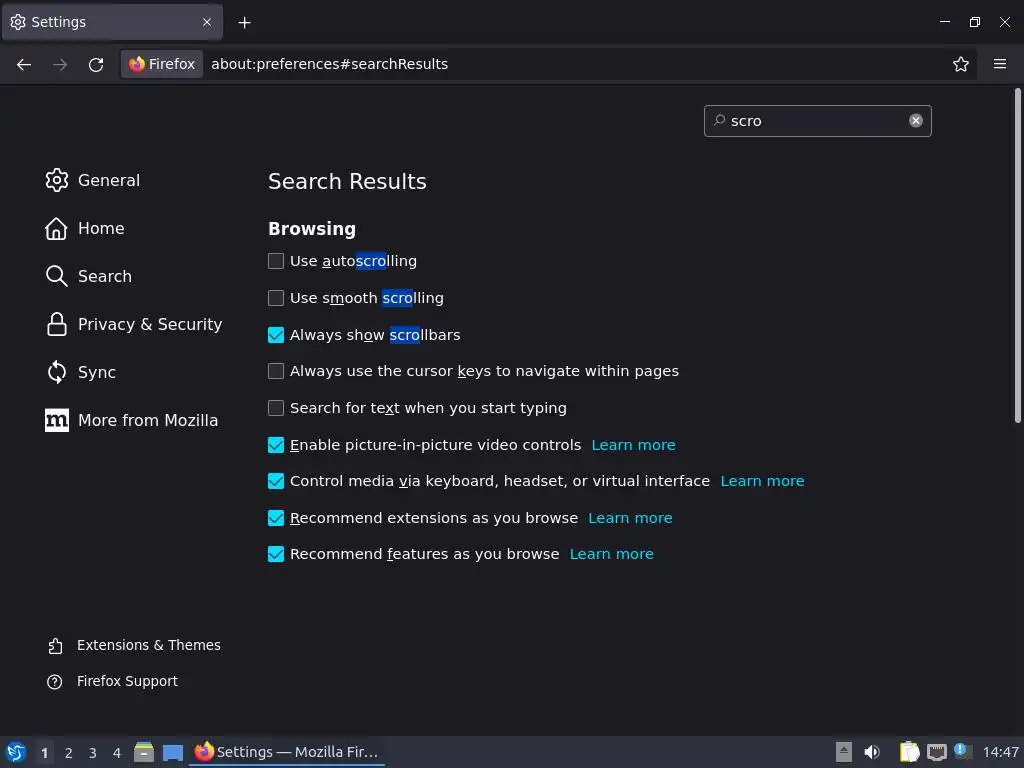
Task: Disable picture-in-picture video controls
Action: (276, 445)
